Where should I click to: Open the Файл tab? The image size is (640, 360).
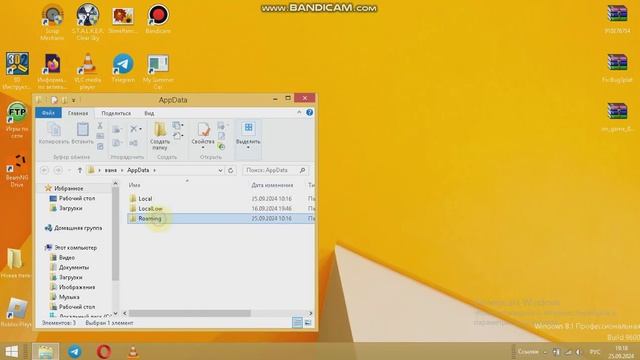pos(48,113)
